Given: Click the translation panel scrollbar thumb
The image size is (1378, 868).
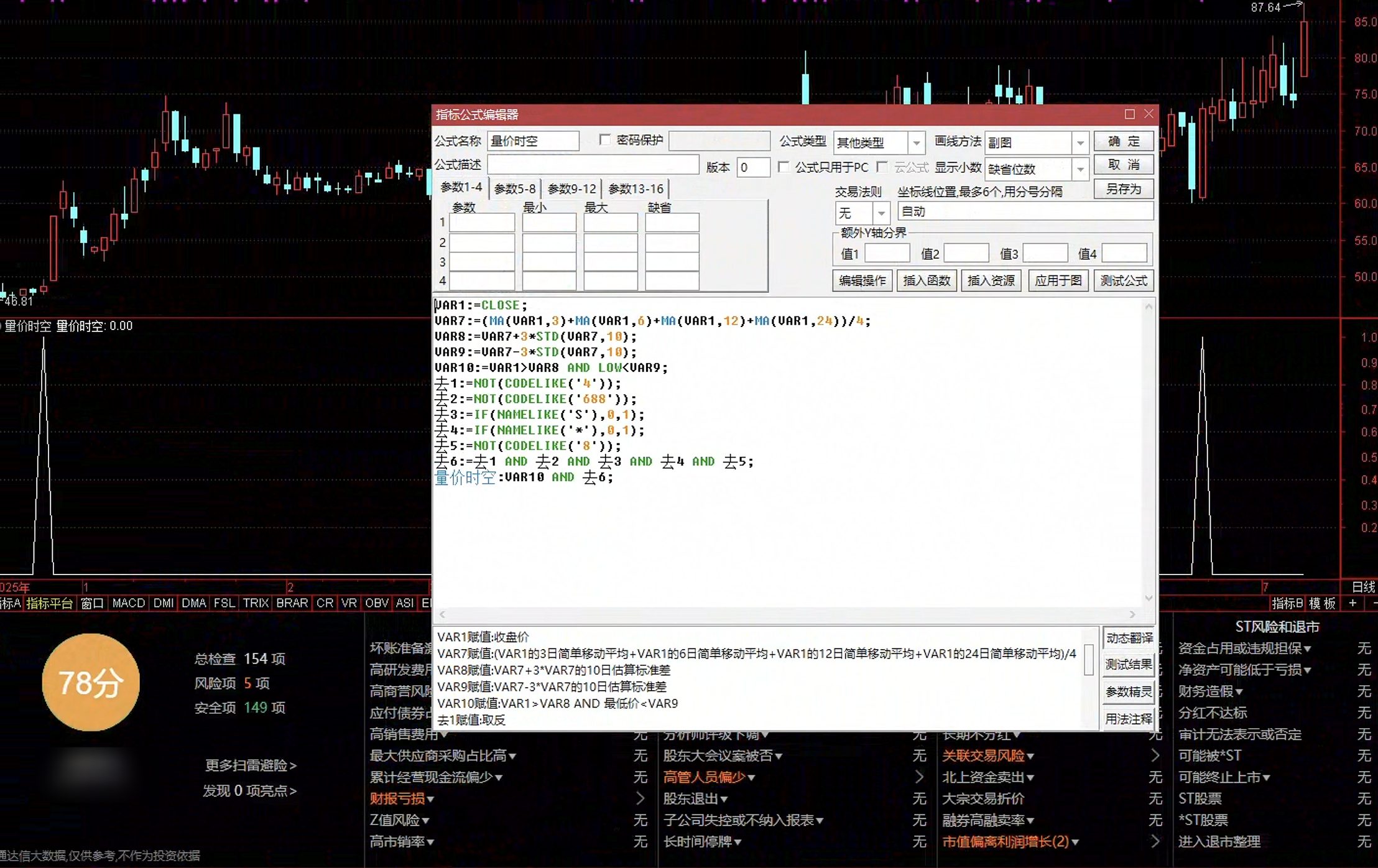Looking at the screenshot, I should click(x=1088, y=659).
